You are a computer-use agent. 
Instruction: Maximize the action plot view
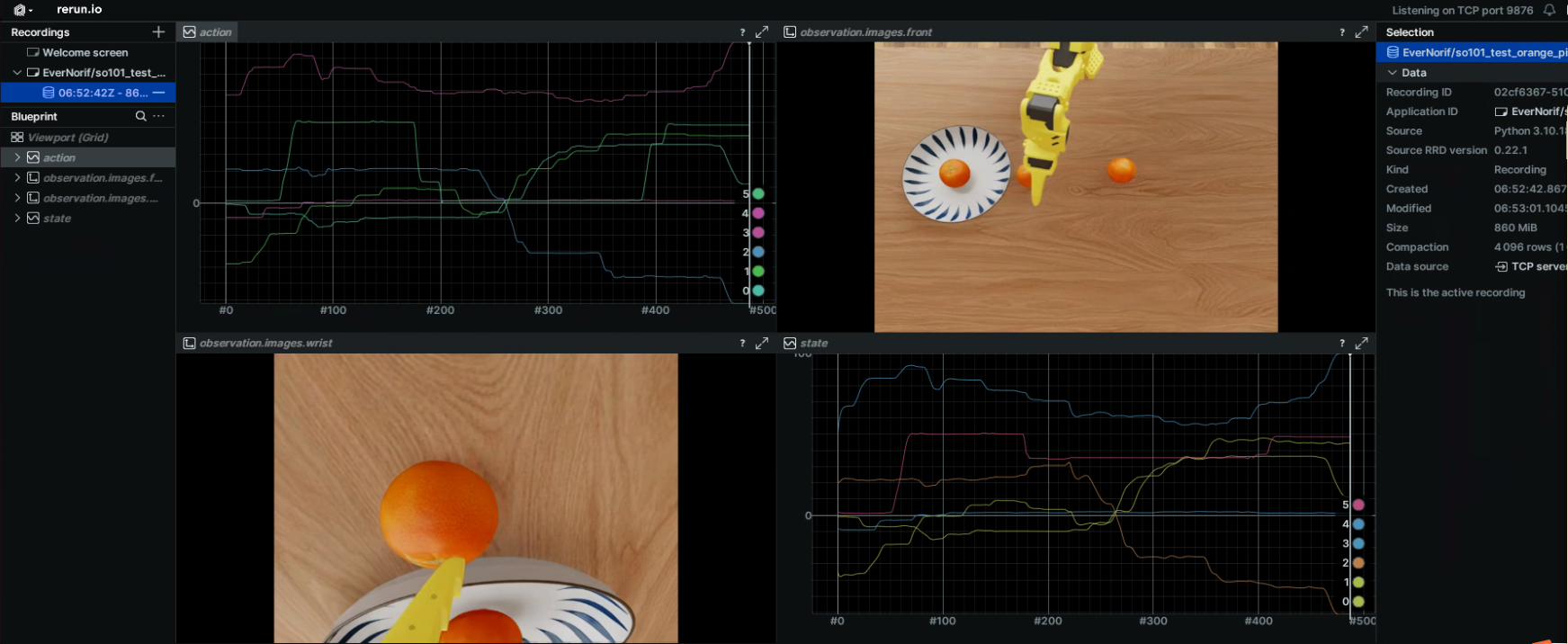pos(762,31)
